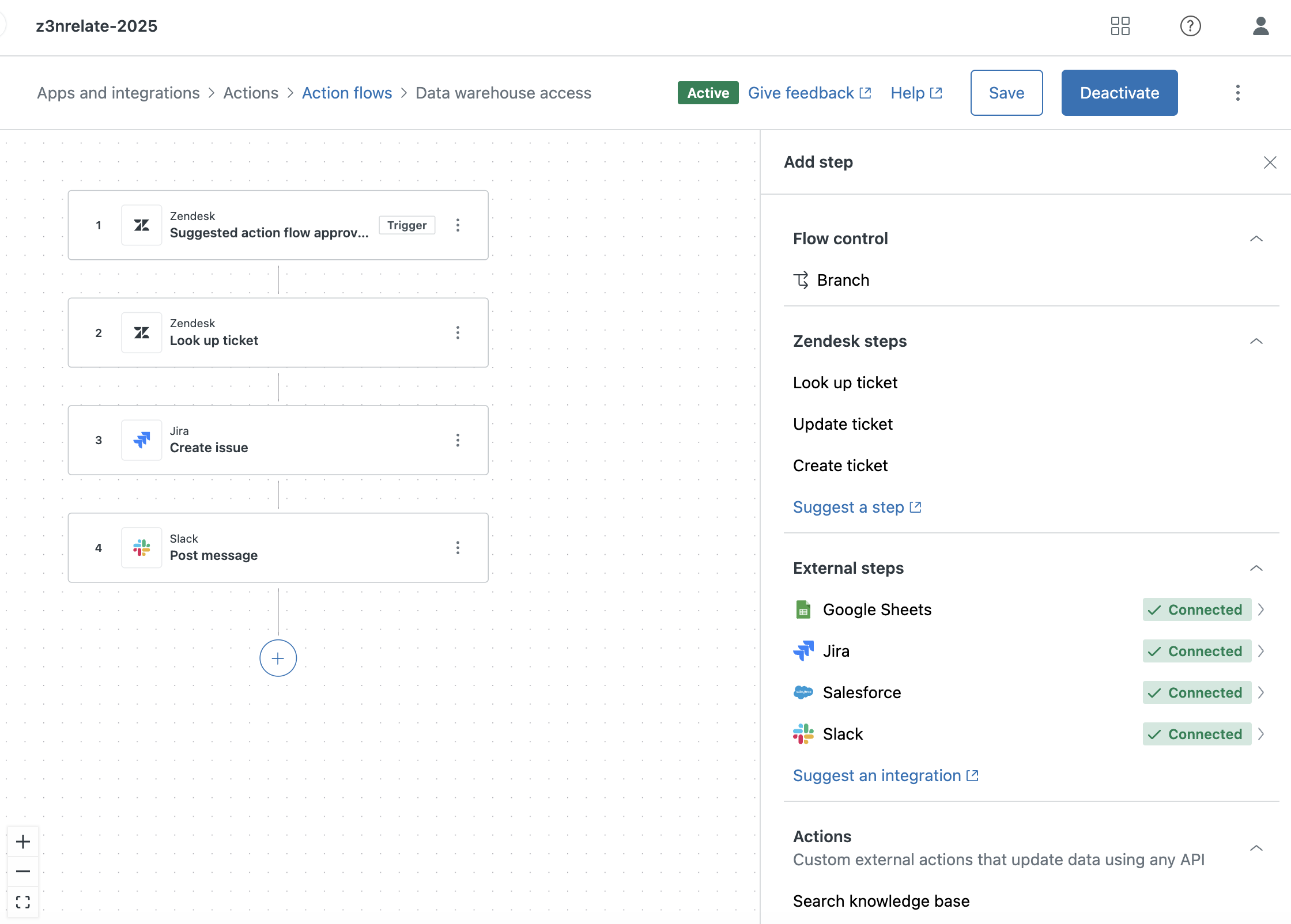Open the products grid icon in header
Image resolution: width=1291 pixels, height=924 pixels.
pyautogui.click(x=1120, y=26)
